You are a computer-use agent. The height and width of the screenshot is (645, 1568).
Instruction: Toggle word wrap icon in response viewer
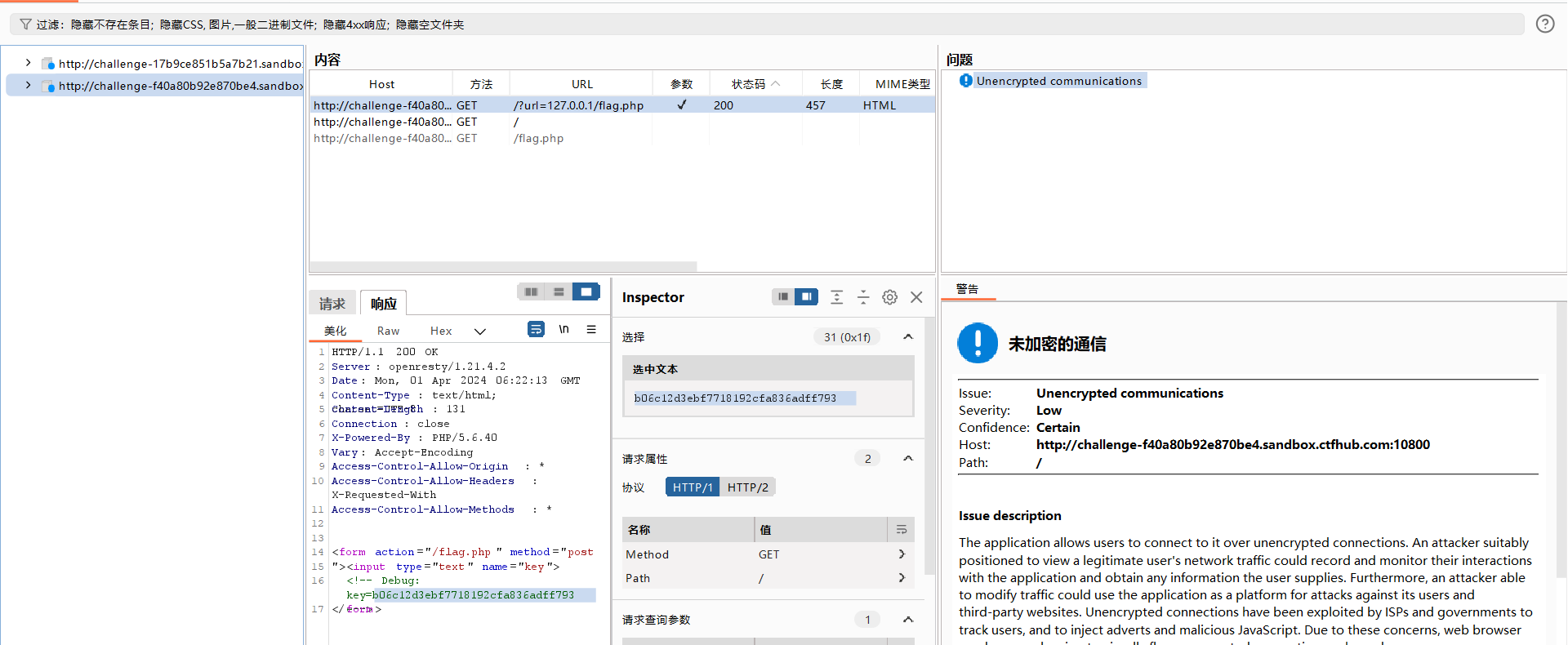tap(536, 329)
